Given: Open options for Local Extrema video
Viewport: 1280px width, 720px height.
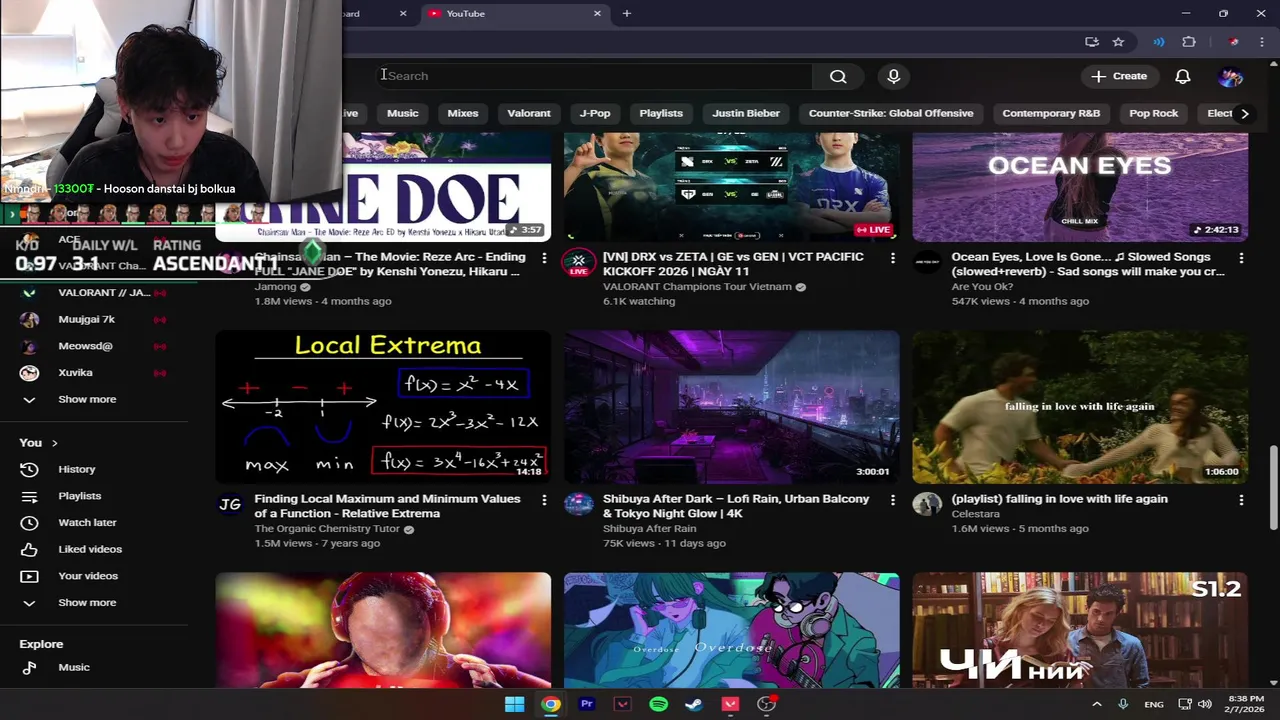Looking at the screenshot, I should (x=544, y=500).
